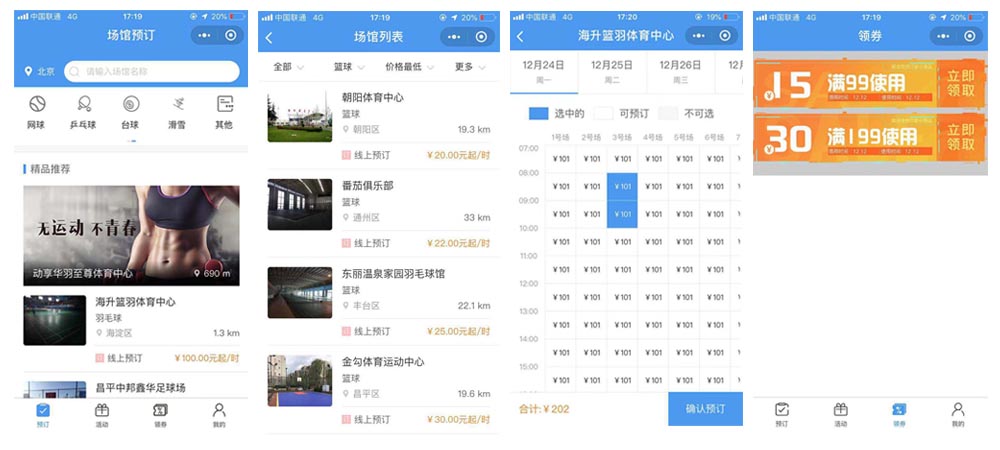The width and height of the screenshot is (1000, 450).
Task: Claim the ¥30 满199使用 coupon
Action: point(961,137)
